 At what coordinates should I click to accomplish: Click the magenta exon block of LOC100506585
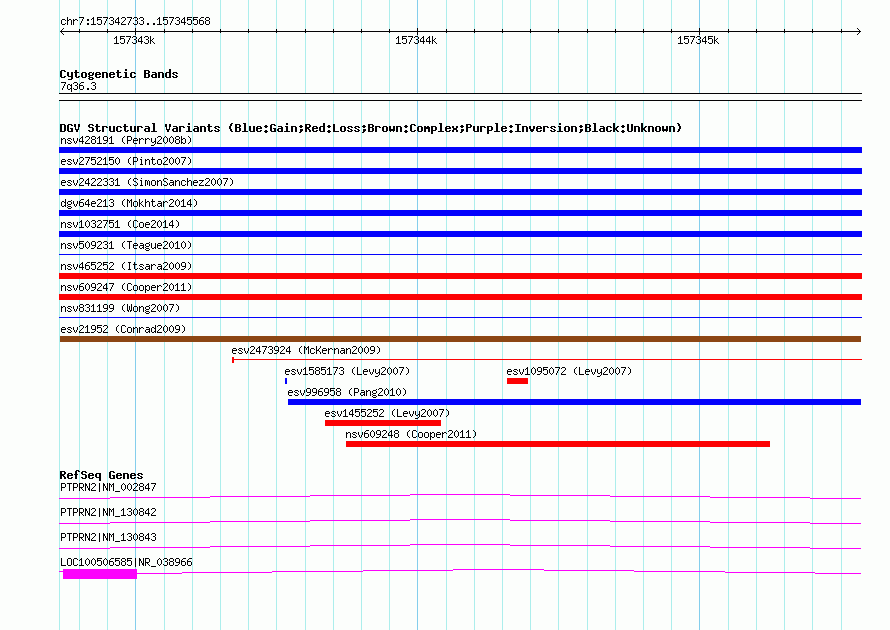pyautogui.click(x=100, y=574)
